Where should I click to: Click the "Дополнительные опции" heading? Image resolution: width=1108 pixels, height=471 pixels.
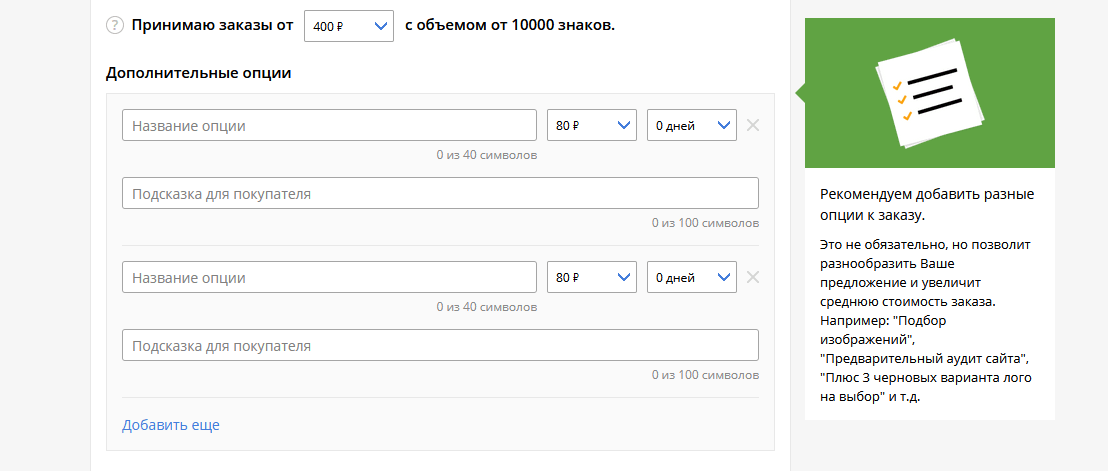(x=198, y=73)
